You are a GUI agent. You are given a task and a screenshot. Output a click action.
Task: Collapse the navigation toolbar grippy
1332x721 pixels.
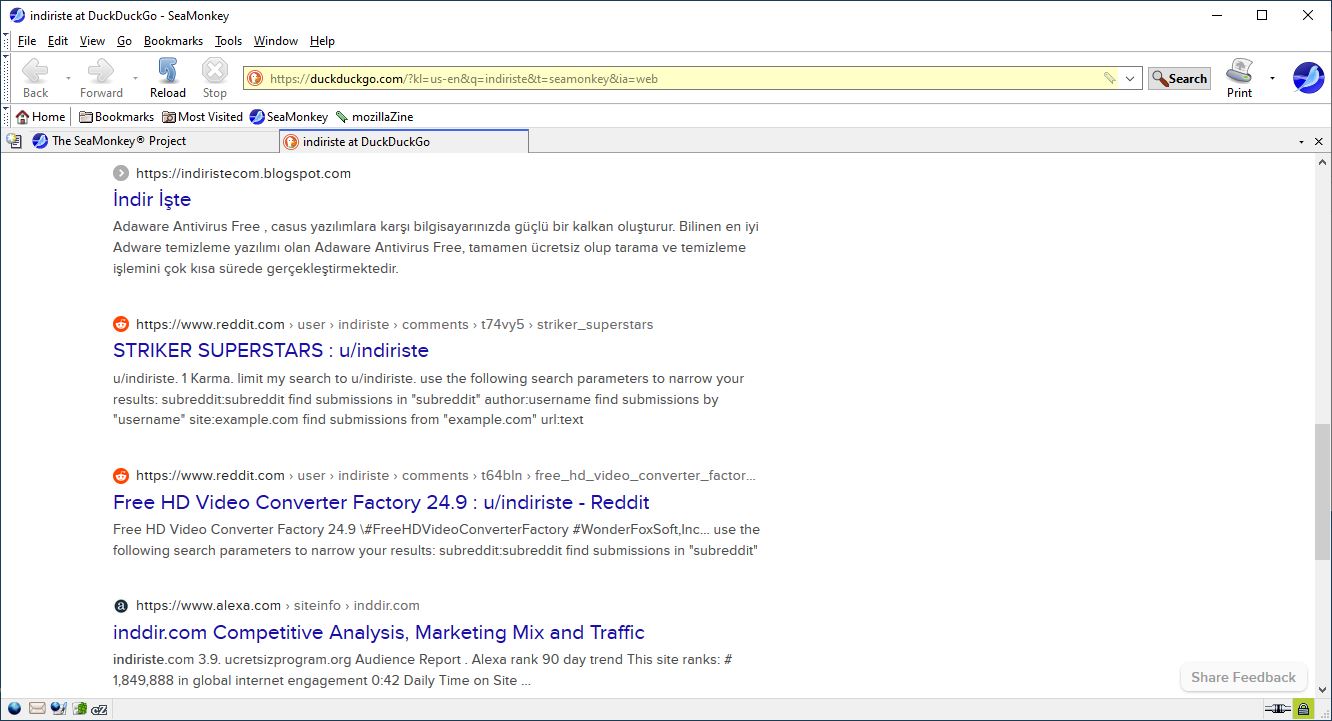(x=6, y=78)
